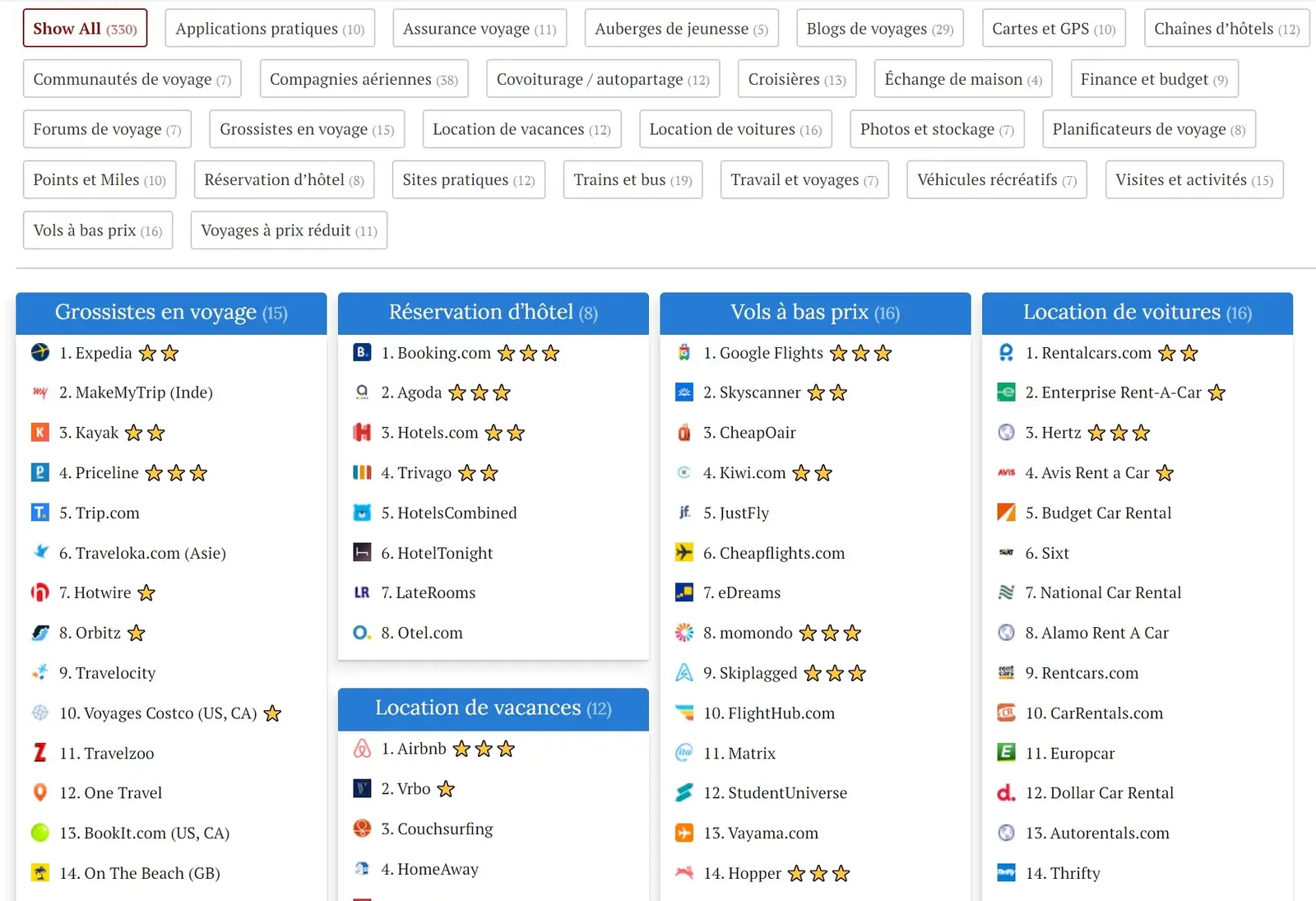Select the Trains et bus filter
Screen dimensions: 1316x901
point(633,179)
